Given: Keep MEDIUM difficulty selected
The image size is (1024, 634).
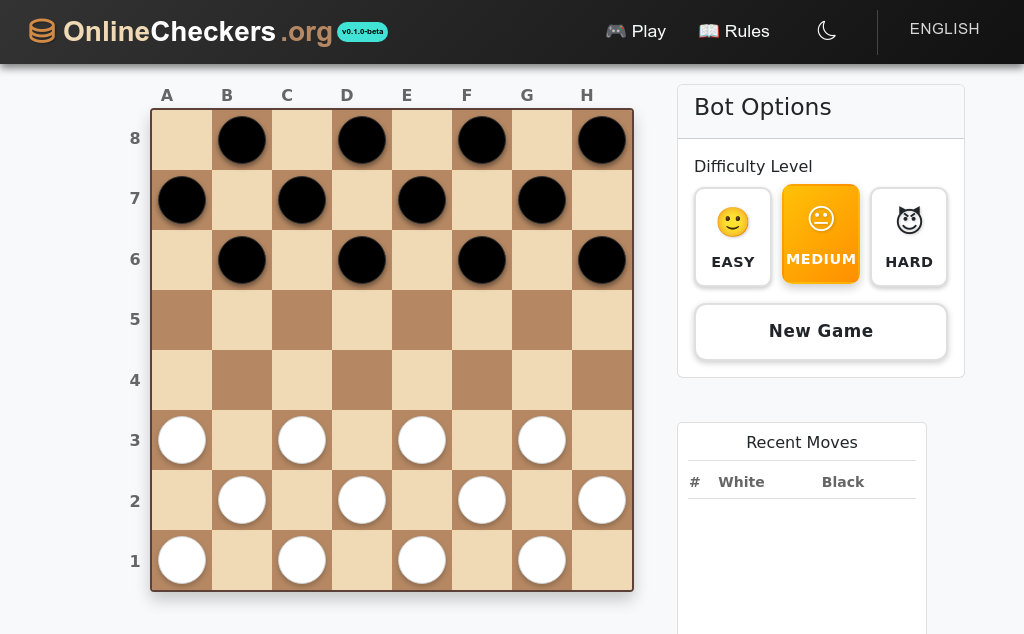Looking at the screenshot, I should tap(821, 234).
